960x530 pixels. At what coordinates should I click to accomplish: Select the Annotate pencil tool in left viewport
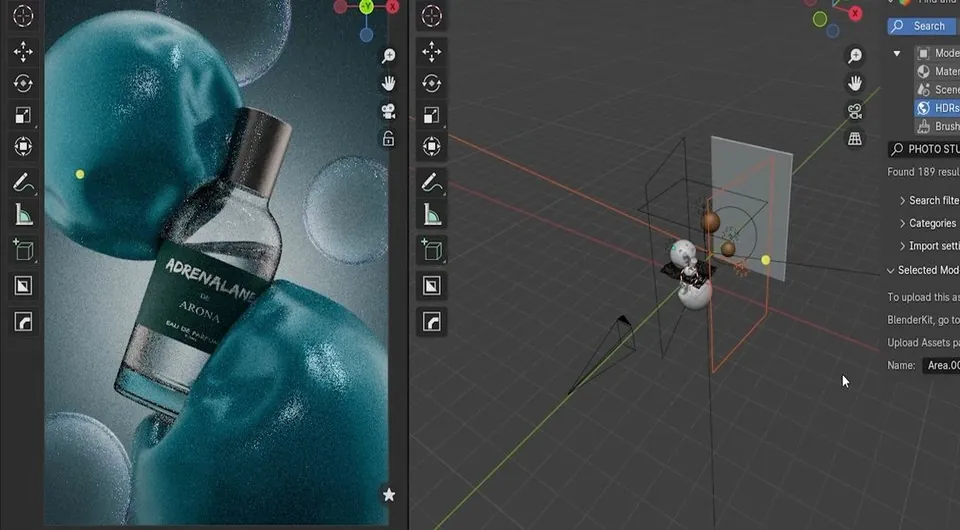(x=23, y=182)
